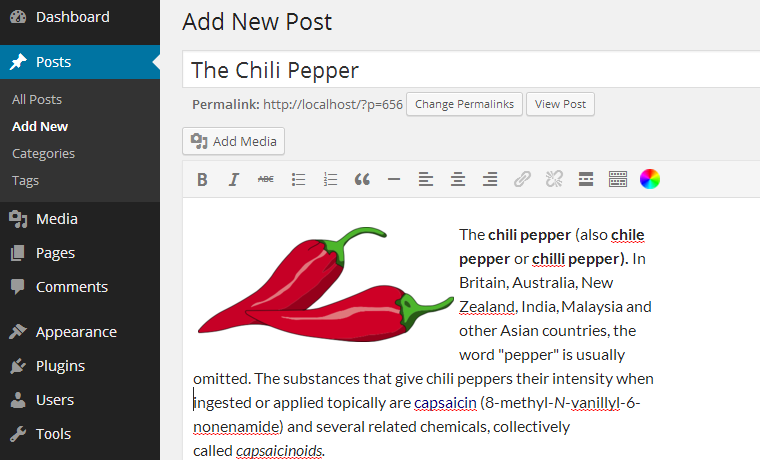760x460 pixels.
Task: Click the Plugins plug icon
Action: click(18, 366)
